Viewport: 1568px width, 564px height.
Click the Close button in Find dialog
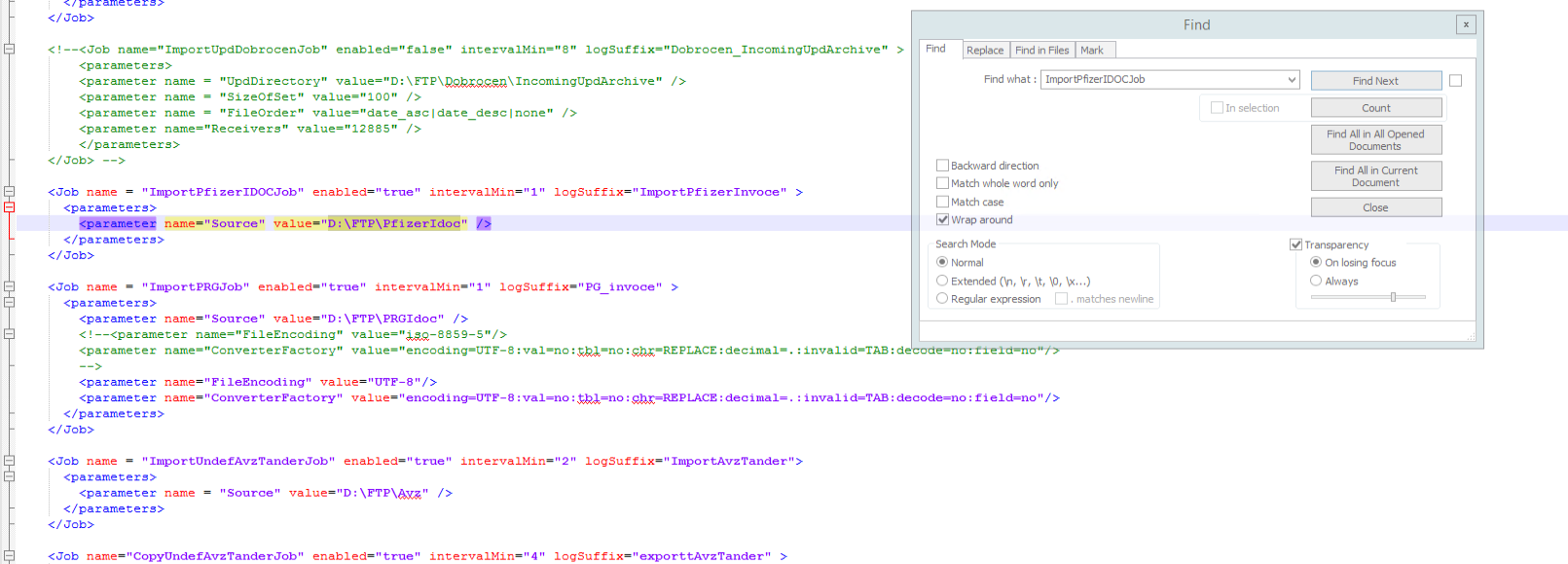[x=1375, y=207]
